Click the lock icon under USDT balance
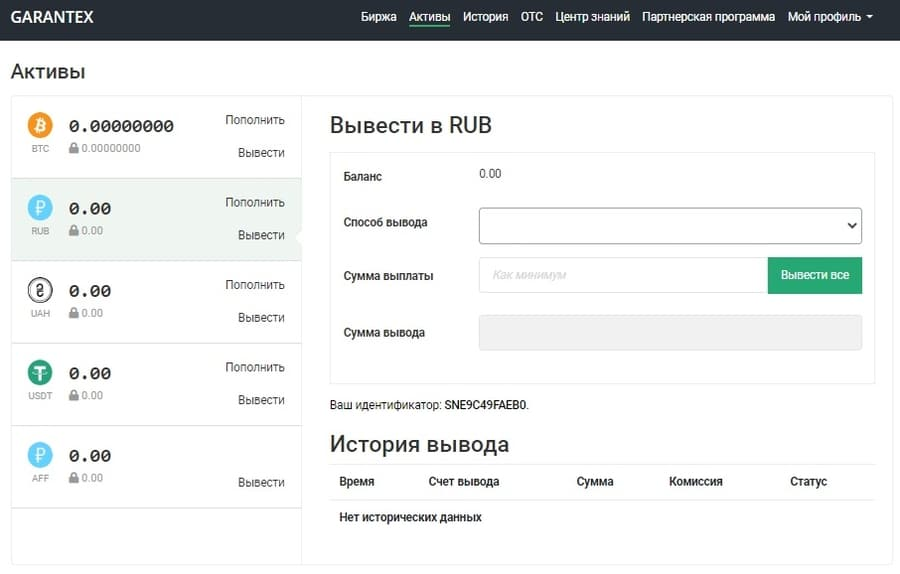Viewport: 900px width, 574px height. 74,395
